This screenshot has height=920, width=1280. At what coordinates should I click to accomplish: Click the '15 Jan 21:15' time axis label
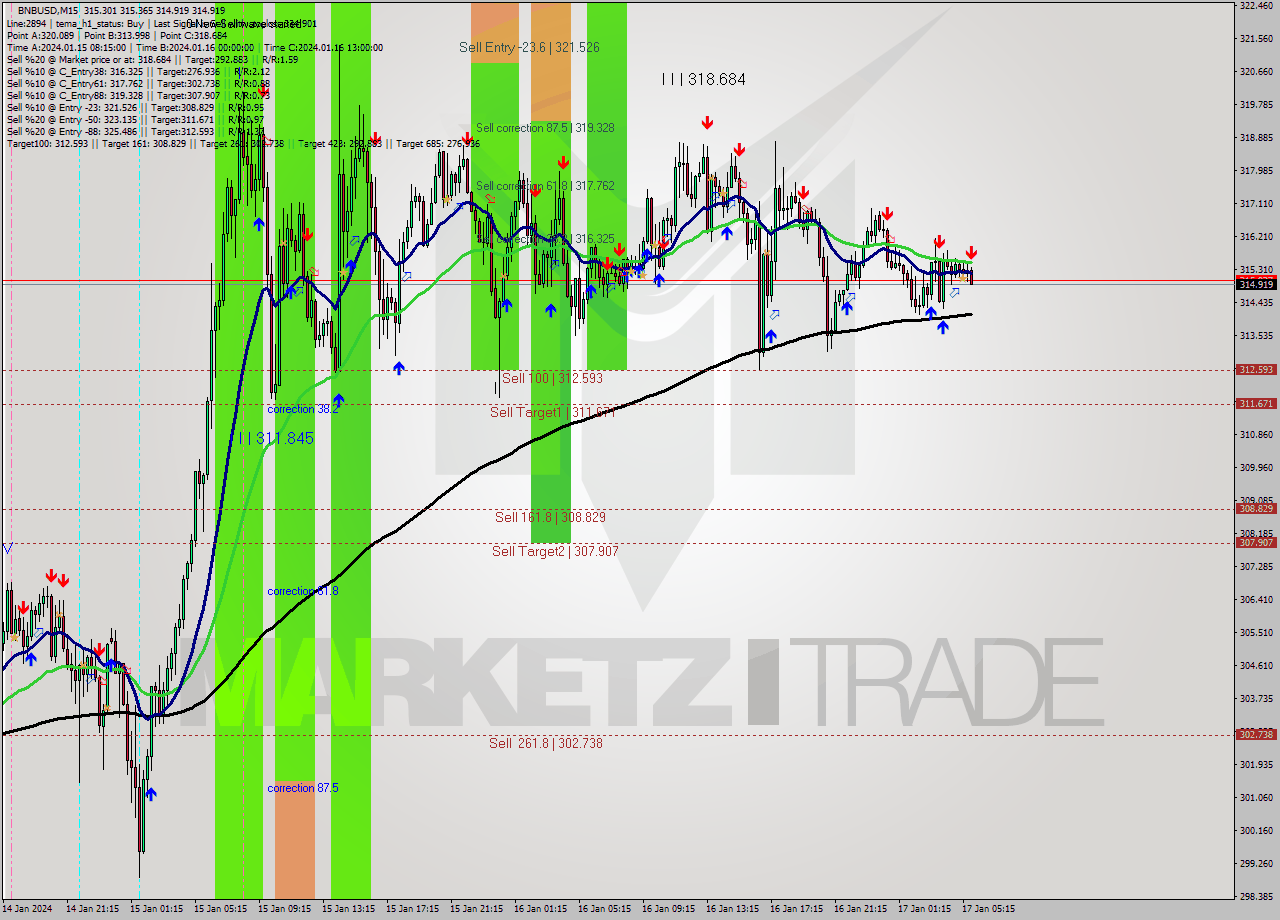pos(476,910)
